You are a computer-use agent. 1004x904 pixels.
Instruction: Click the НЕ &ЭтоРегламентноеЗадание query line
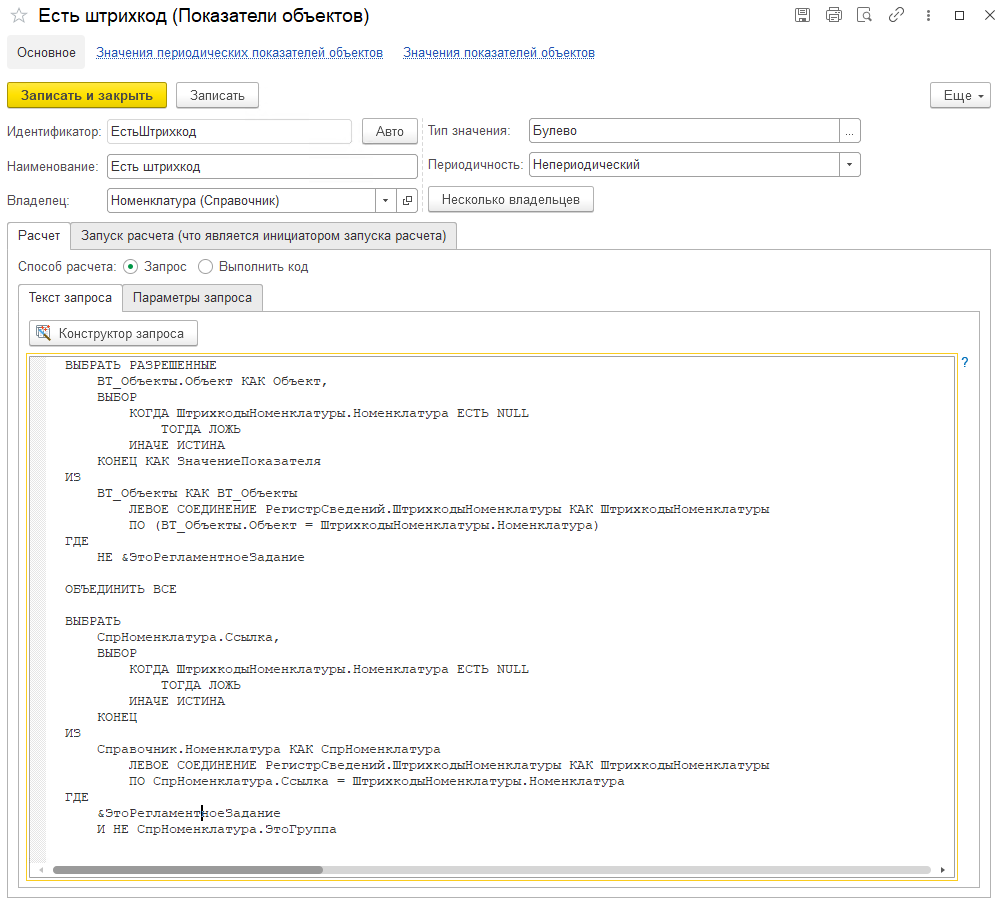click(200, 557)
